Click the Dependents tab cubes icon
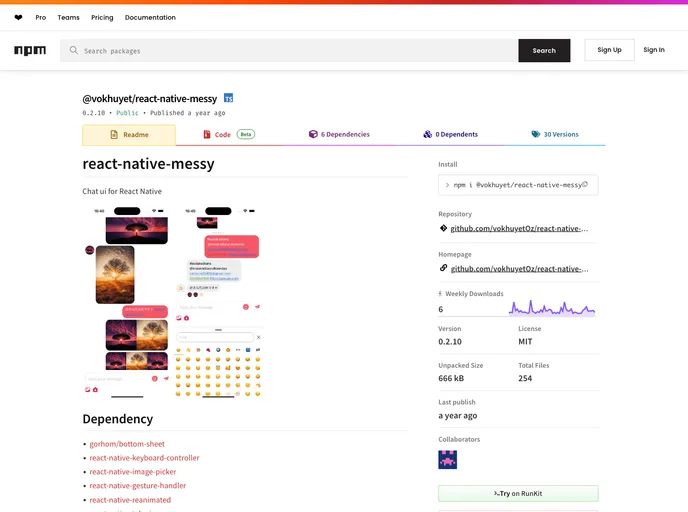The width and height of the screenshot is (688, 512). coord(427,134)
